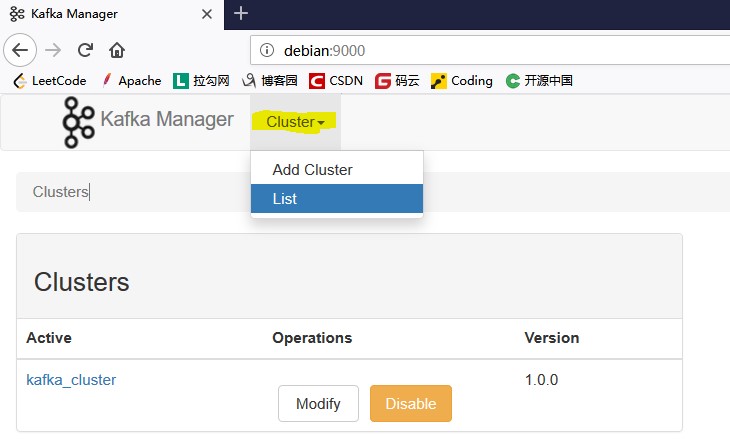Click the Active column header
The width and height of the screenshot is (730, 448).
(x=49, y=338)
